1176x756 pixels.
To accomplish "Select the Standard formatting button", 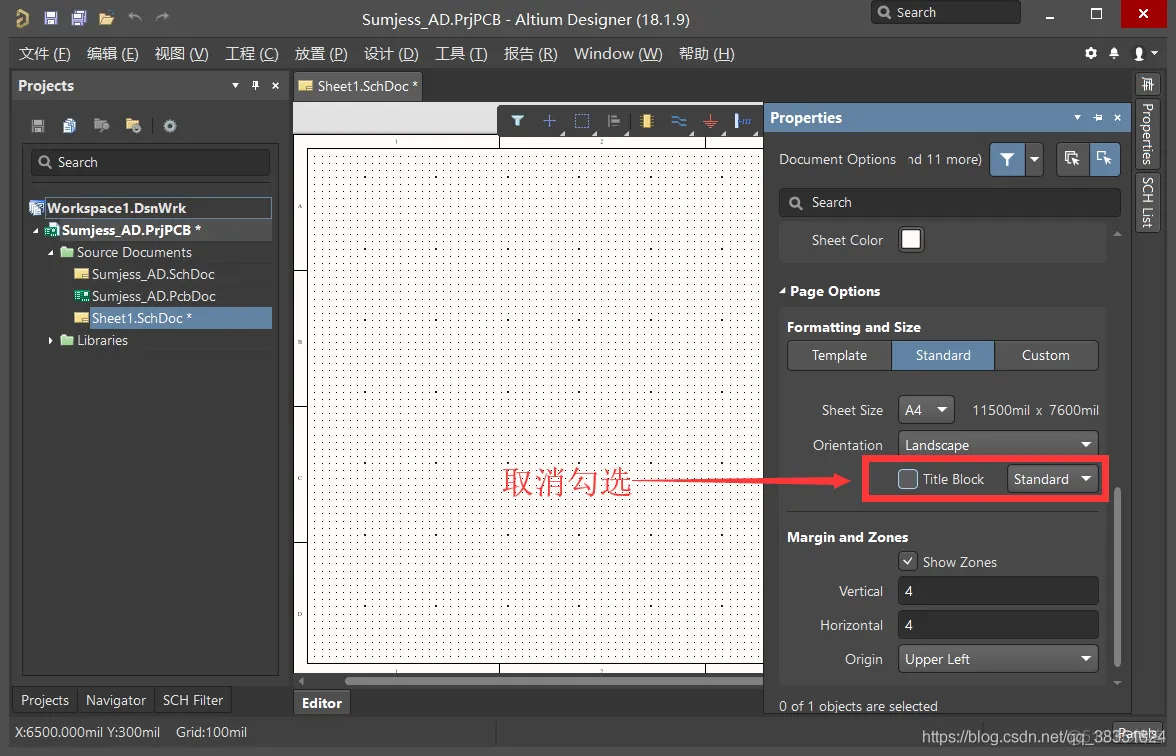I will coord(943,356).
